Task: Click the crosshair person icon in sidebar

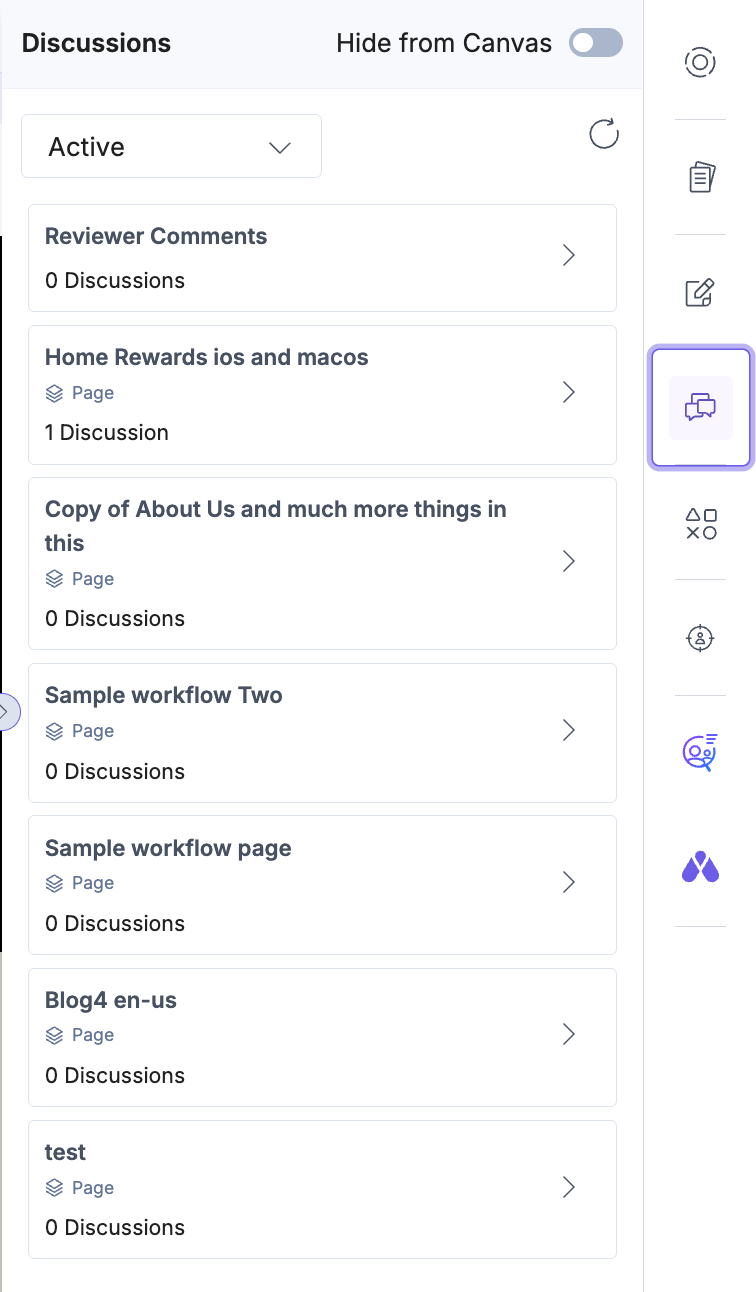Action: coord(700,637)
